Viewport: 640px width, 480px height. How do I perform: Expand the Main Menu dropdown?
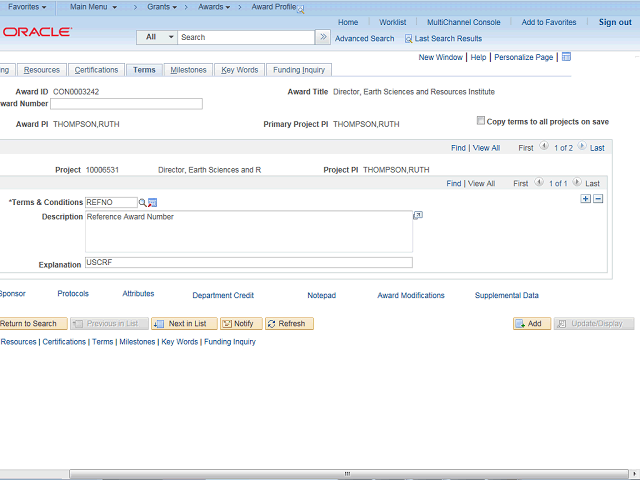coord(93,7)
